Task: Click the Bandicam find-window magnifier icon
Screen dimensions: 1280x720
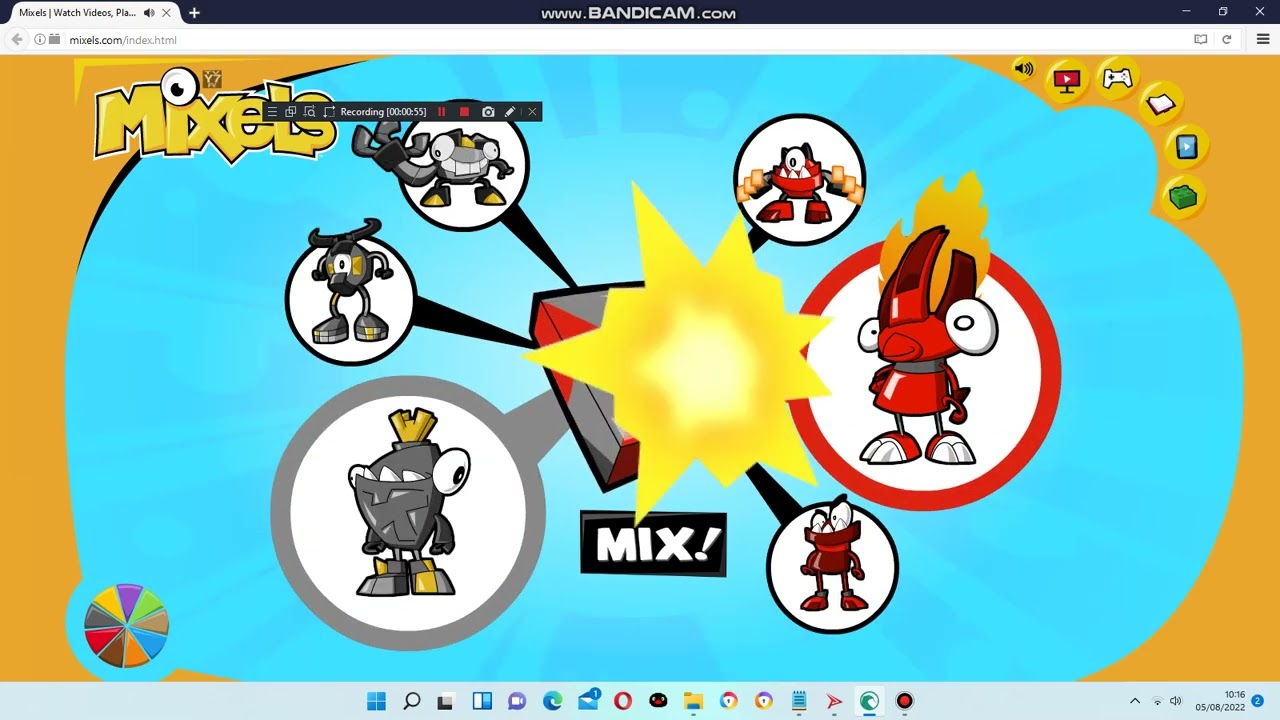Action: point(309,112)
